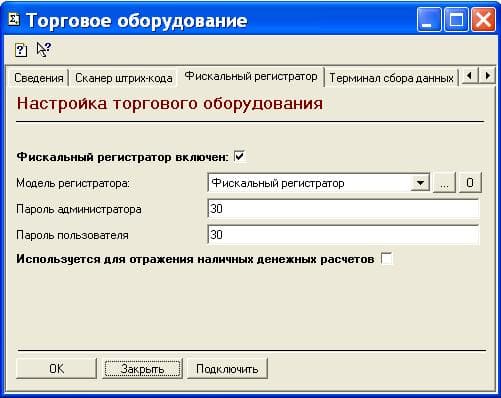Go to Терминал сбора данных tab
Image resolution: width=501 pixels, height=398 pixels.
point(391,78)
